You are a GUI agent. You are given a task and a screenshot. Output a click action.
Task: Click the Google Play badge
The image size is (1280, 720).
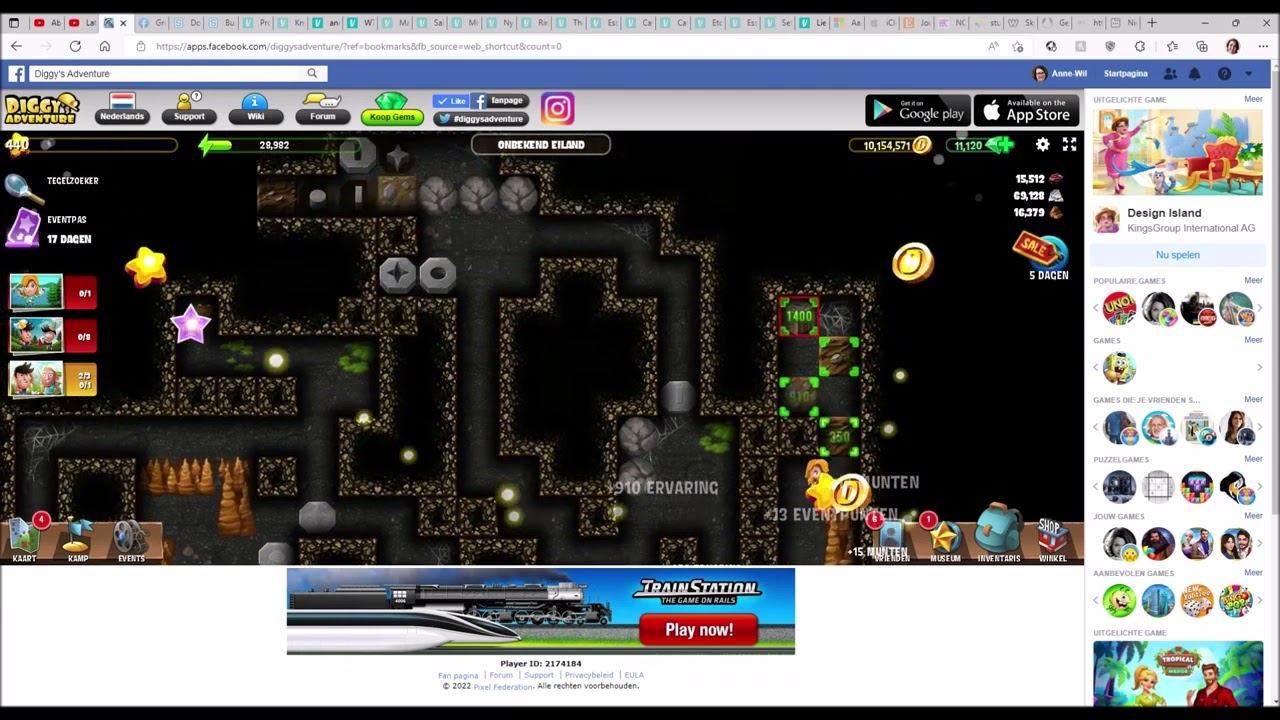pyautogui.click(x=917, y=110)
